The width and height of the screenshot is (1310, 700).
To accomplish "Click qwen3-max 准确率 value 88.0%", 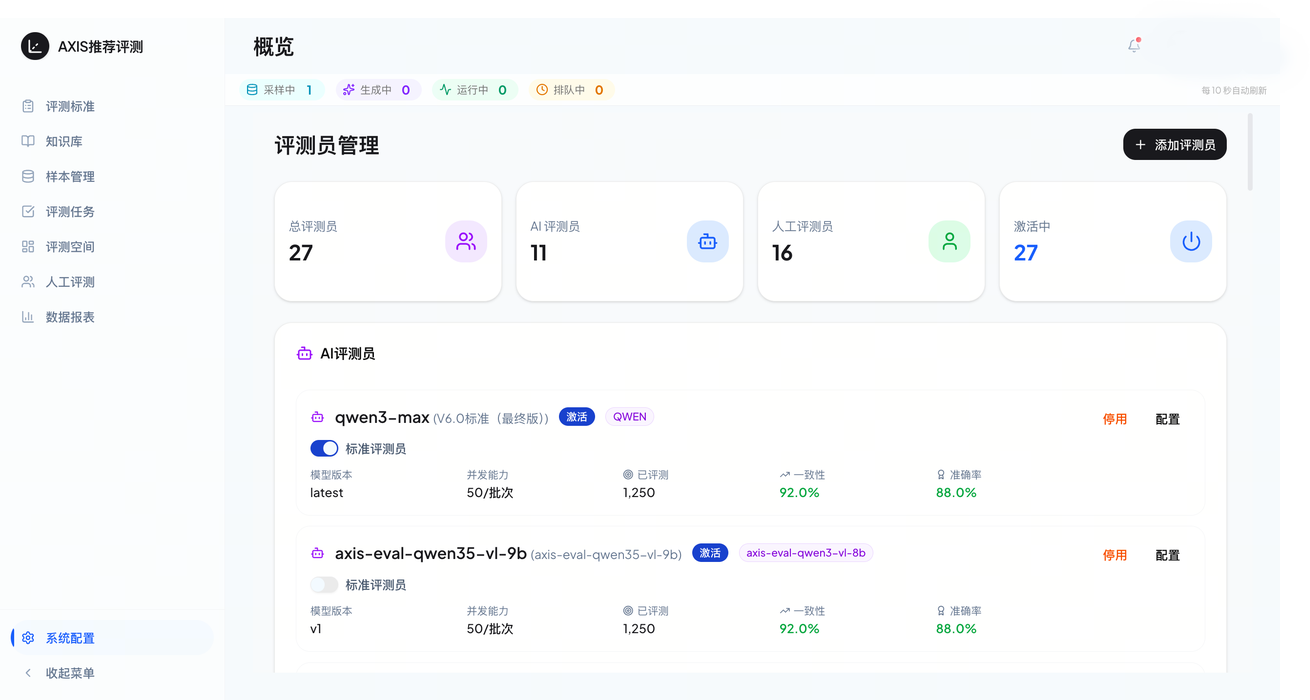I will pos(956,493).
